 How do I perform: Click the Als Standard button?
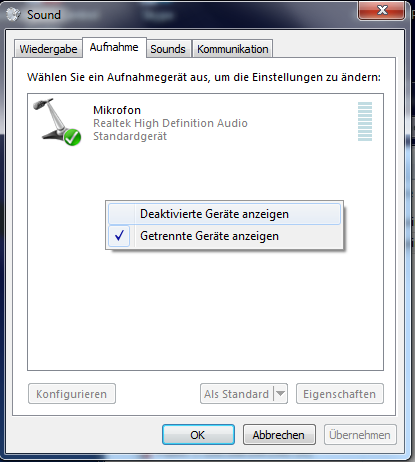[237, 394]
